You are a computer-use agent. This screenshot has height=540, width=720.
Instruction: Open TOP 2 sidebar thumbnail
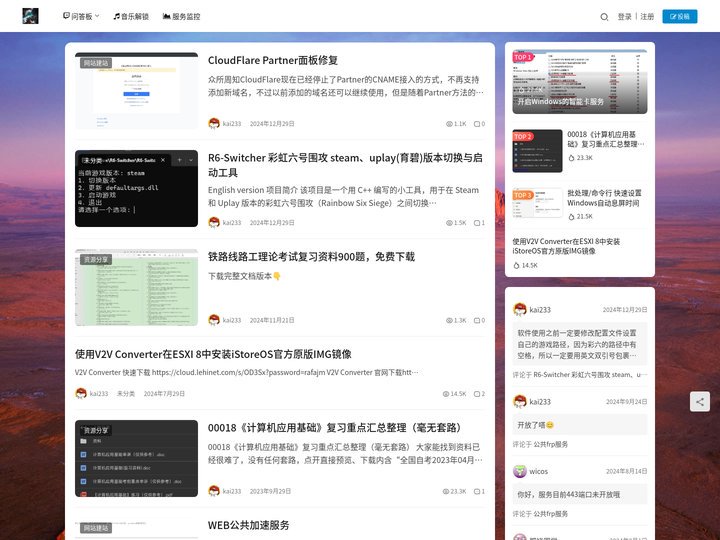(x=537, y=151)
